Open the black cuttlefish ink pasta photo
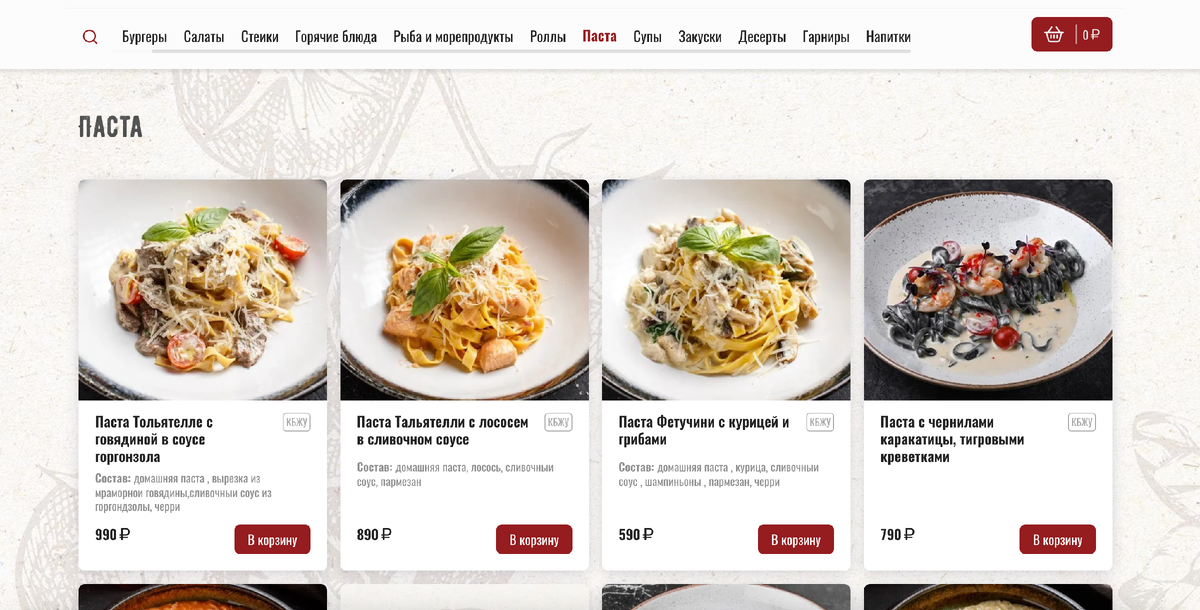 (x=988, y=290)
